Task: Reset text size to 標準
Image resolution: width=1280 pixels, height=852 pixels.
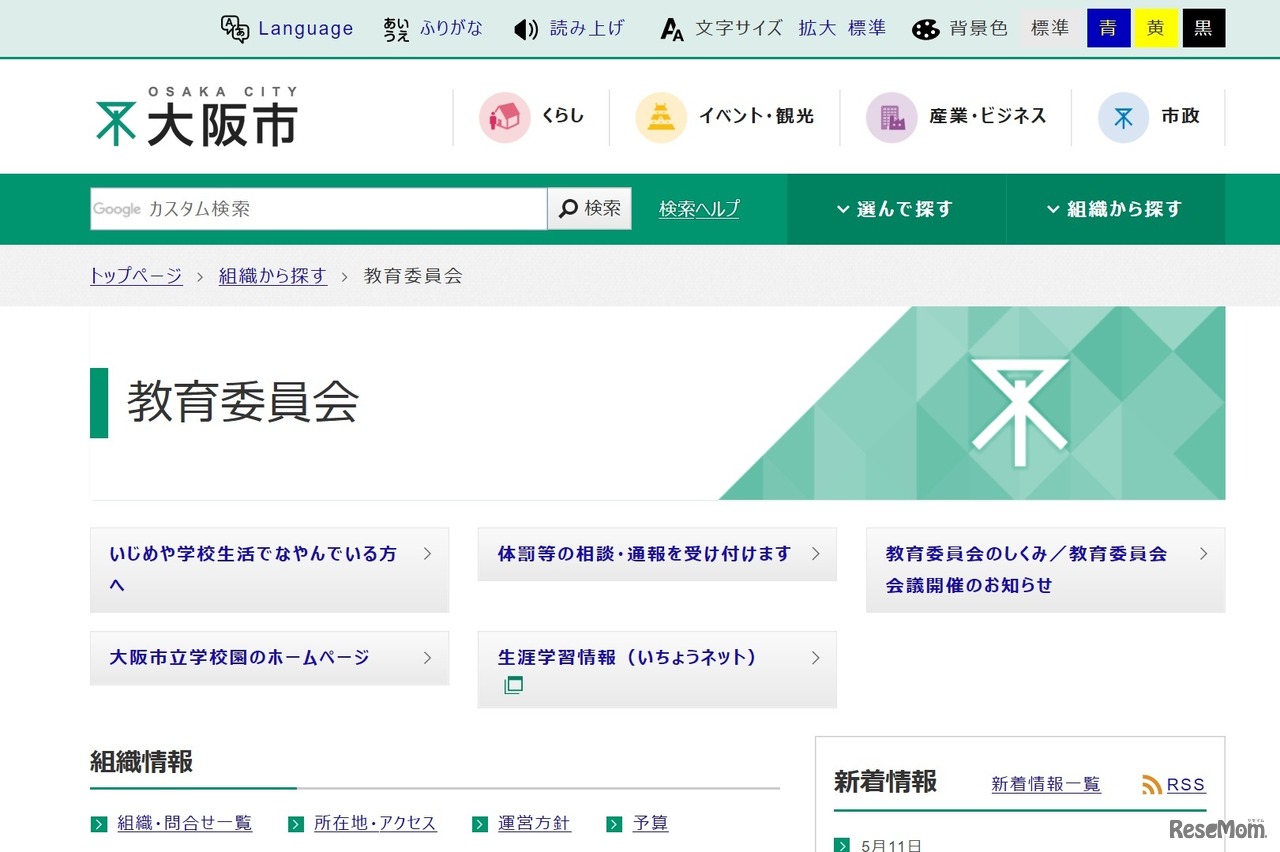Action: [x=867, y=29]
